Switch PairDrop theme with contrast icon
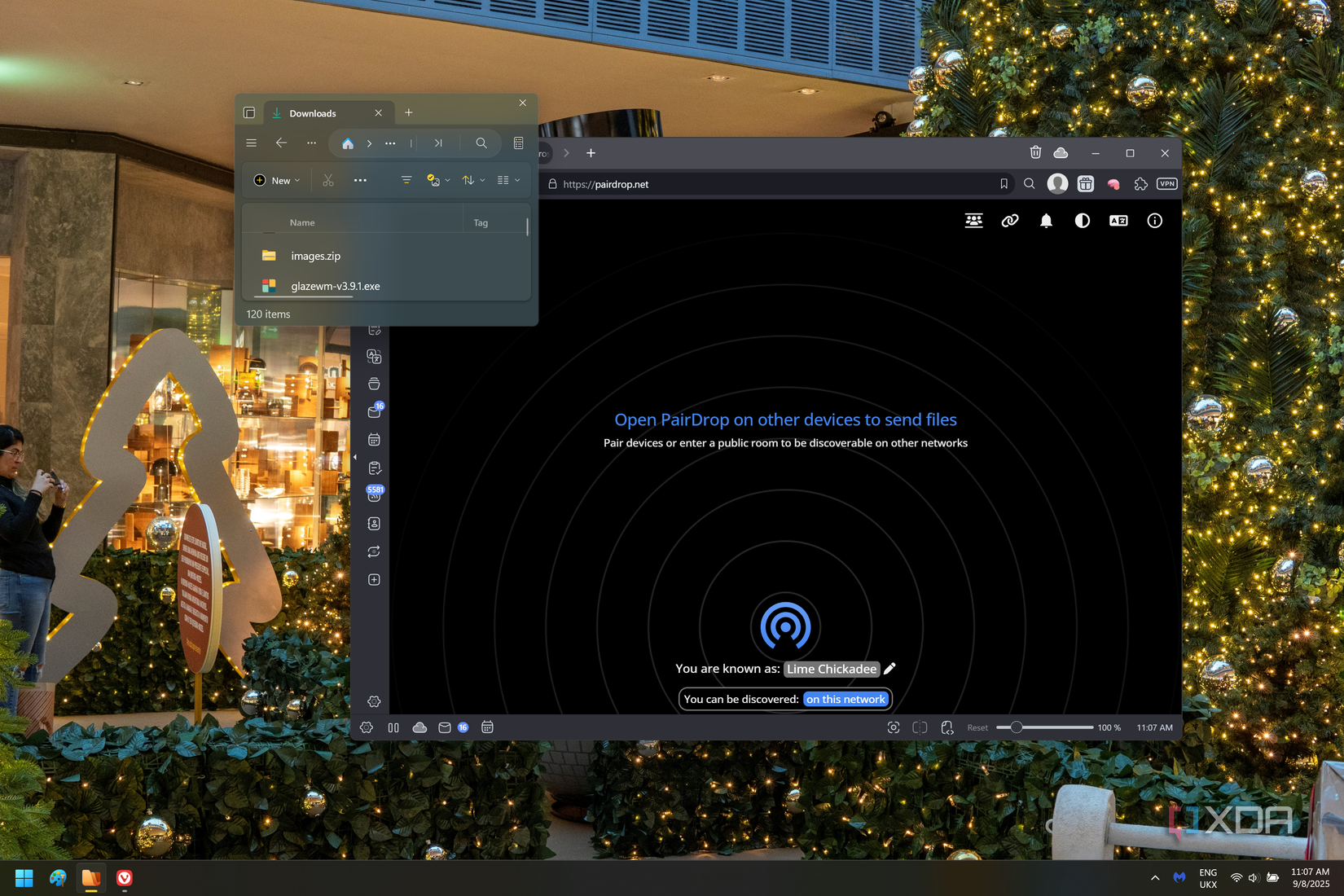The height and width of the screenshot is (896, 1344). pyautogui.click(x=1082, y=220)
